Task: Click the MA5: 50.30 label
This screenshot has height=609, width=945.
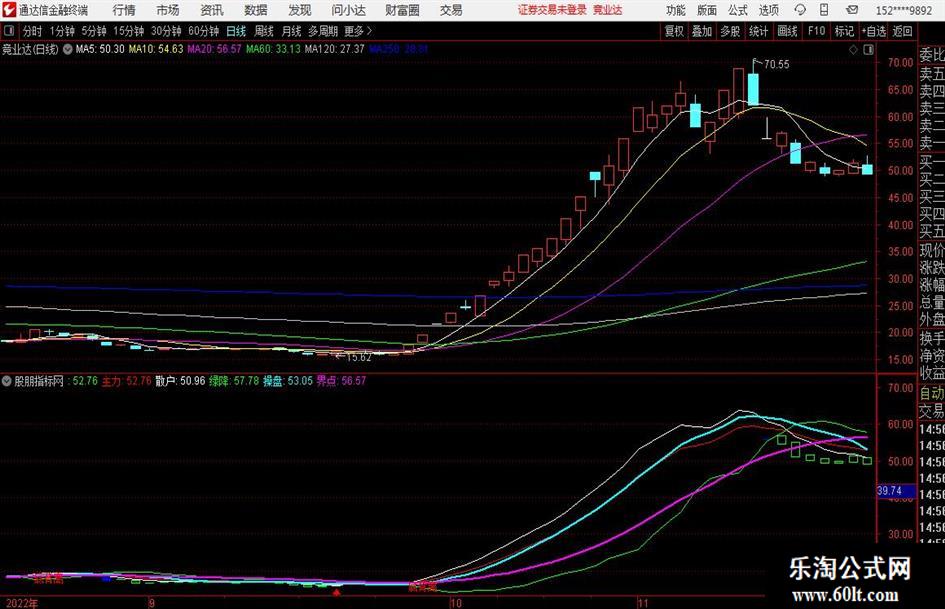Action: [x=100, y=49]
